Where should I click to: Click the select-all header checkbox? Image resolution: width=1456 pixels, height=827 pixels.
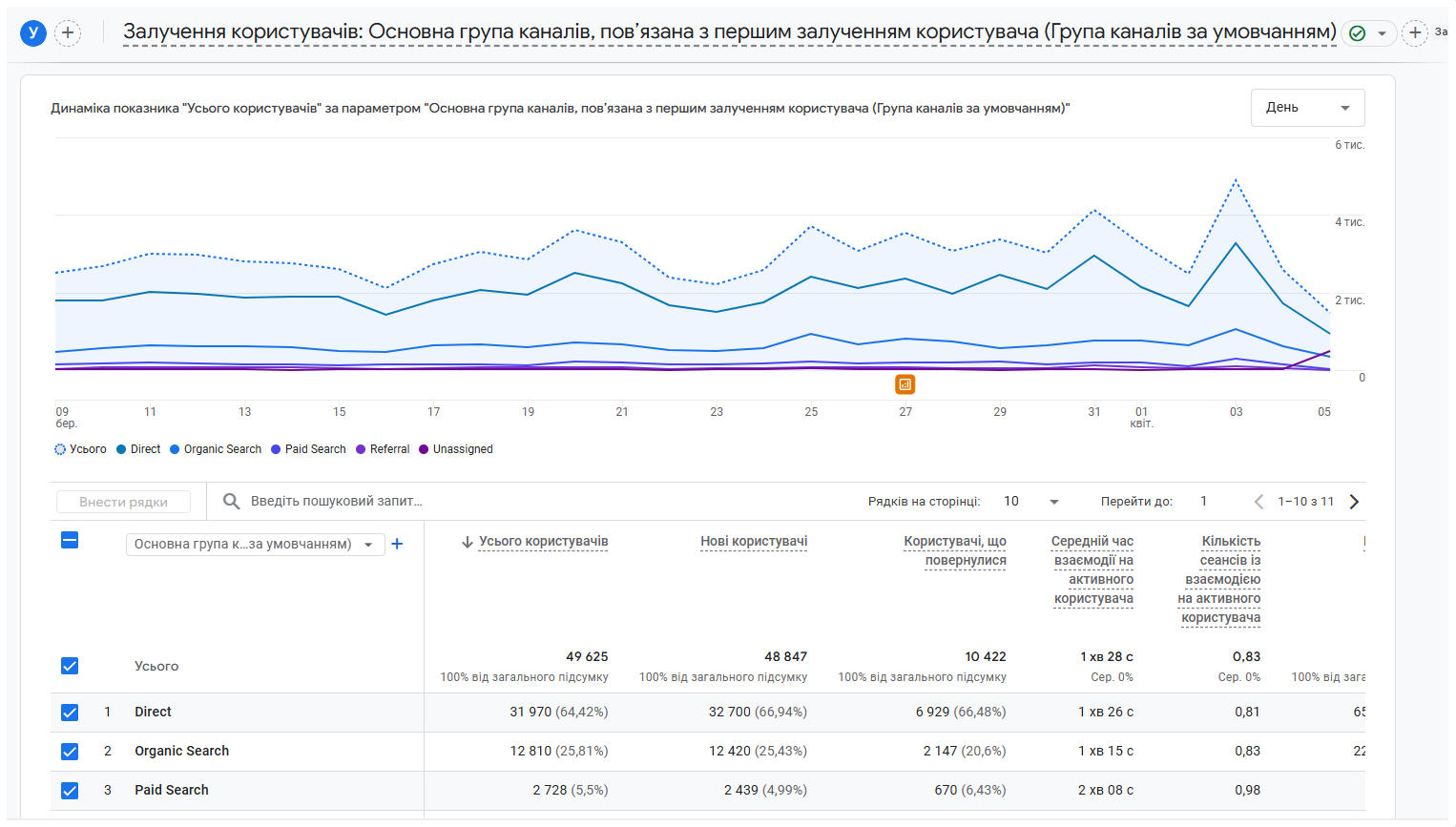point(70,540)
